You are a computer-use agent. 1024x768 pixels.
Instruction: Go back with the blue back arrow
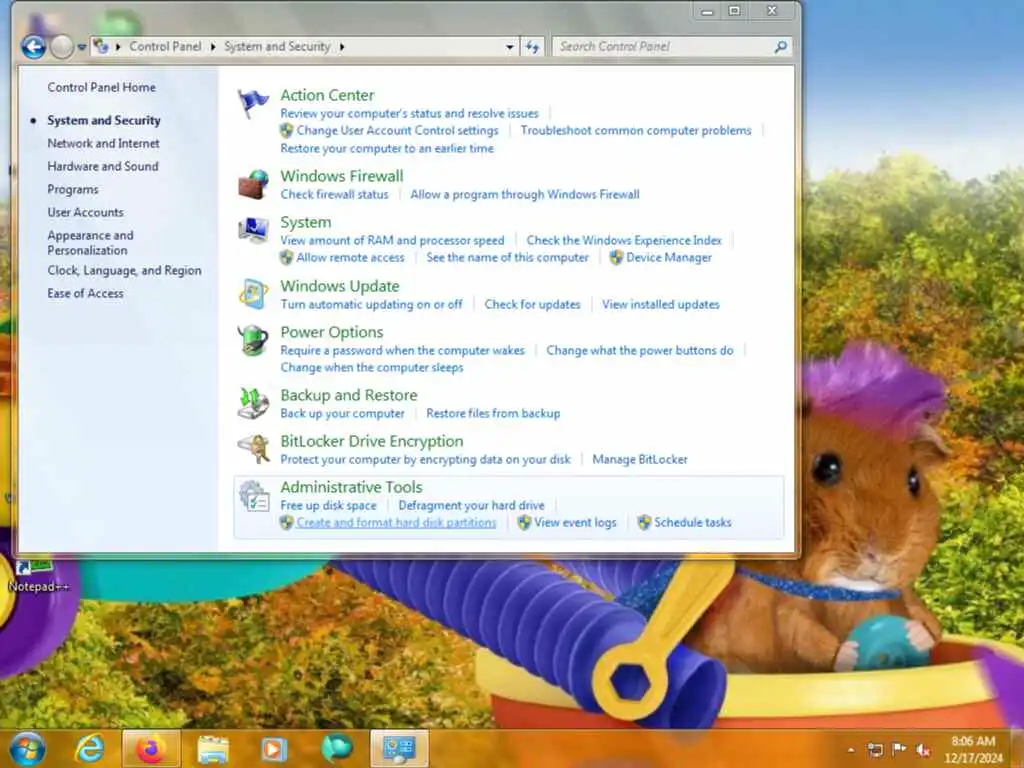click(33, 47)
